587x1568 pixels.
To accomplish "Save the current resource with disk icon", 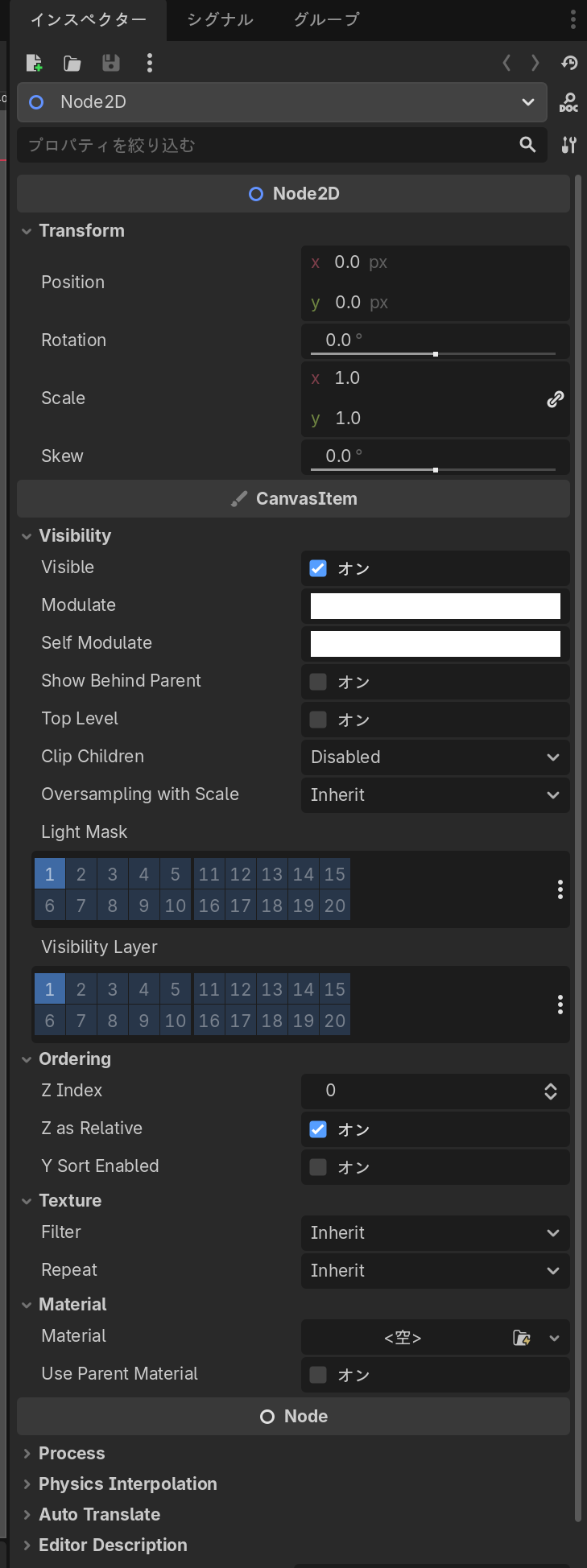I will (111, 63).
